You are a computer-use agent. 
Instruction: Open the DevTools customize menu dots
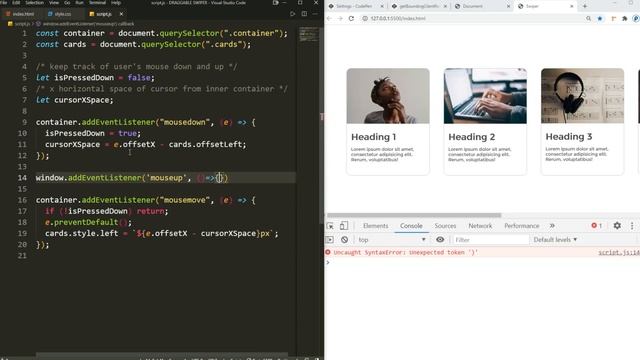click(632, 226)
